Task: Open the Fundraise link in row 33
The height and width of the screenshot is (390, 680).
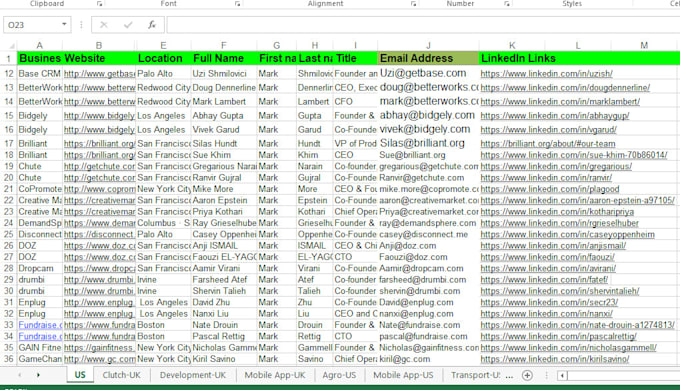Action: [x=40, y=325]
